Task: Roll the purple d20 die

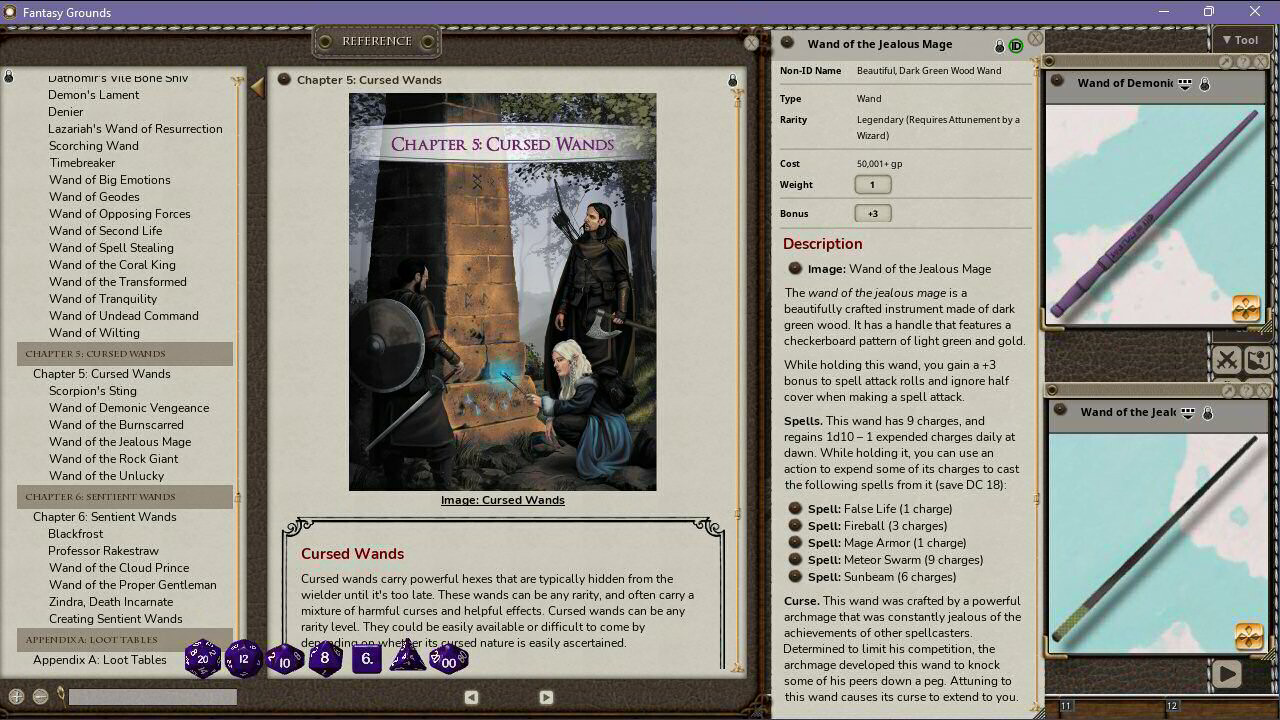Action: click(203, 659)
